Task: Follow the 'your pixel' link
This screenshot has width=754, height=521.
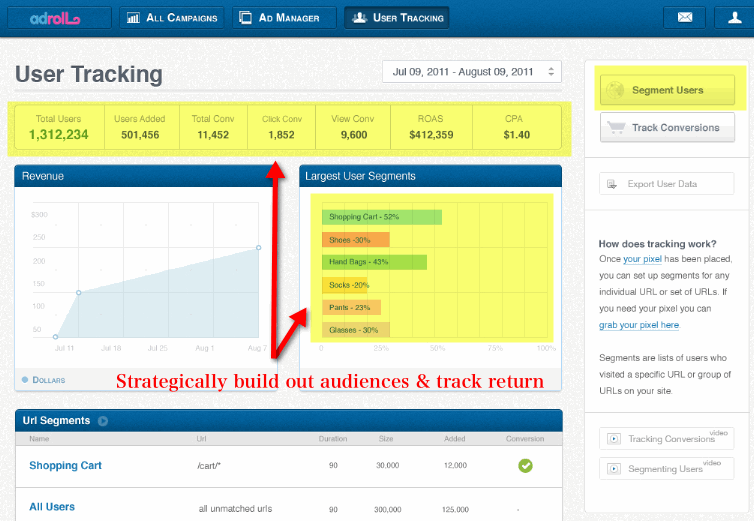Action: [x=642, y=259]
